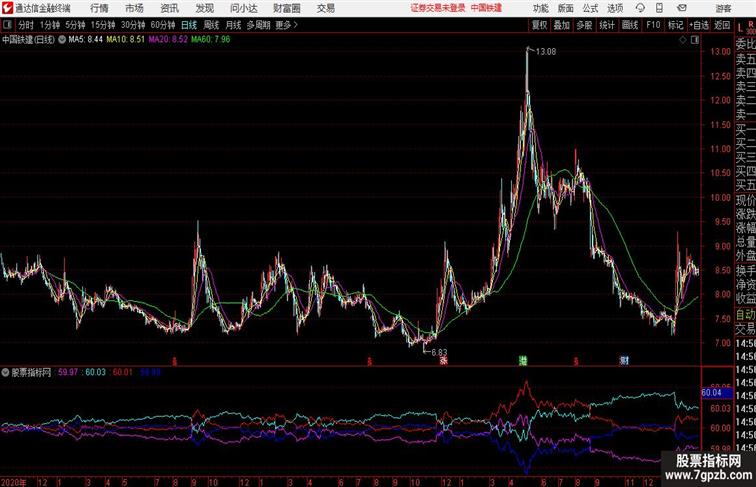
Task: Open the 多周期 multi-period view
Action: [x=258, y=25]
